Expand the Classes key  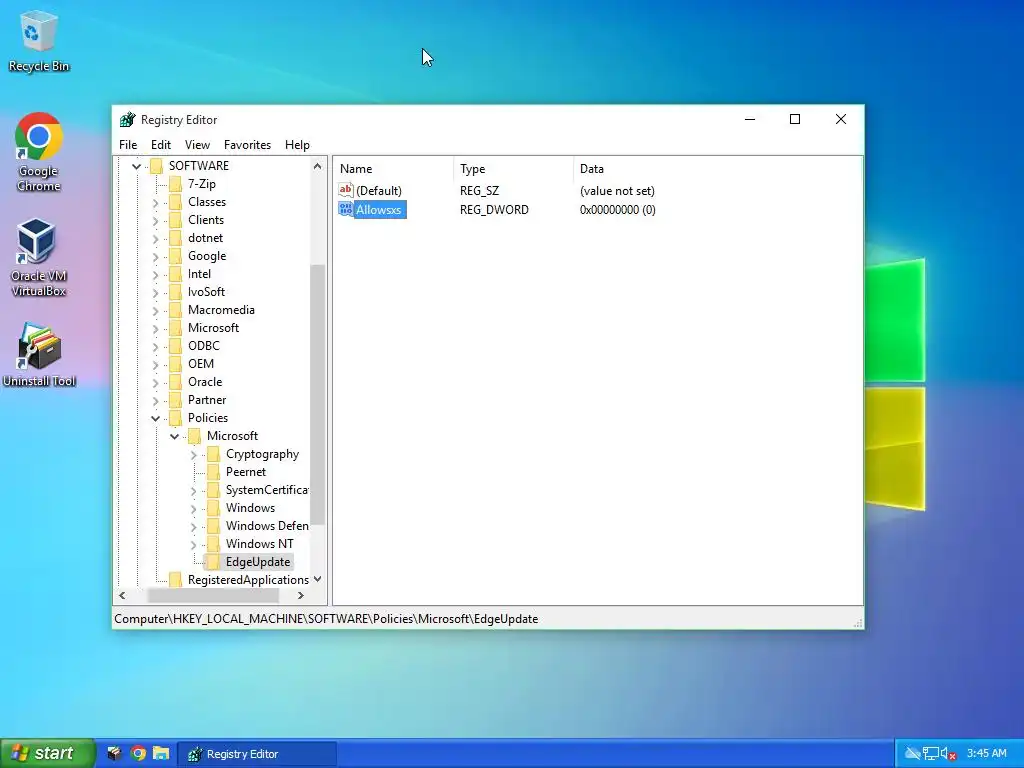(155, 202)
